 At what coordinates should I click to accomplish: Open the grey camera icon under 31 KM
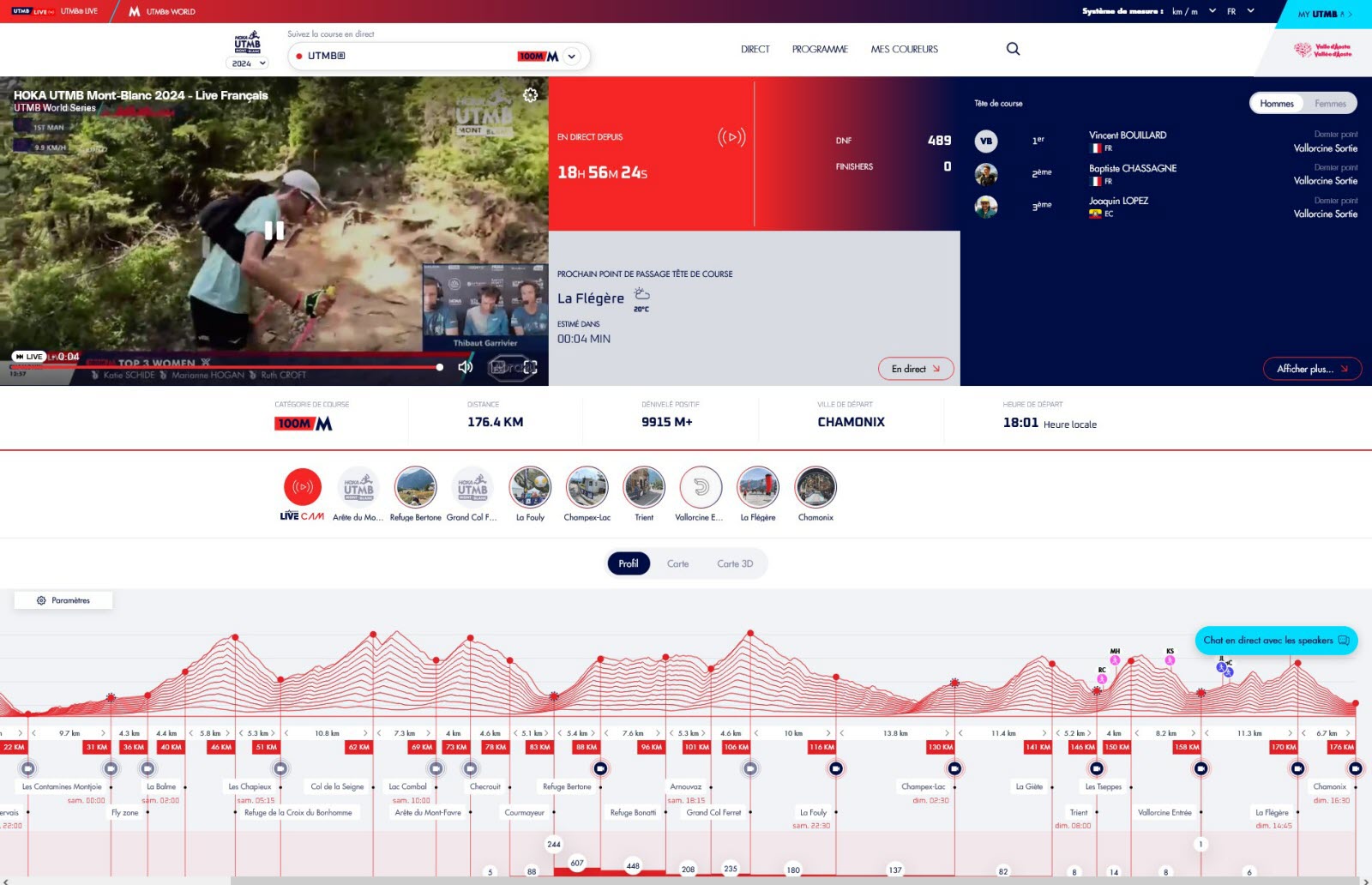pos(111,768)
